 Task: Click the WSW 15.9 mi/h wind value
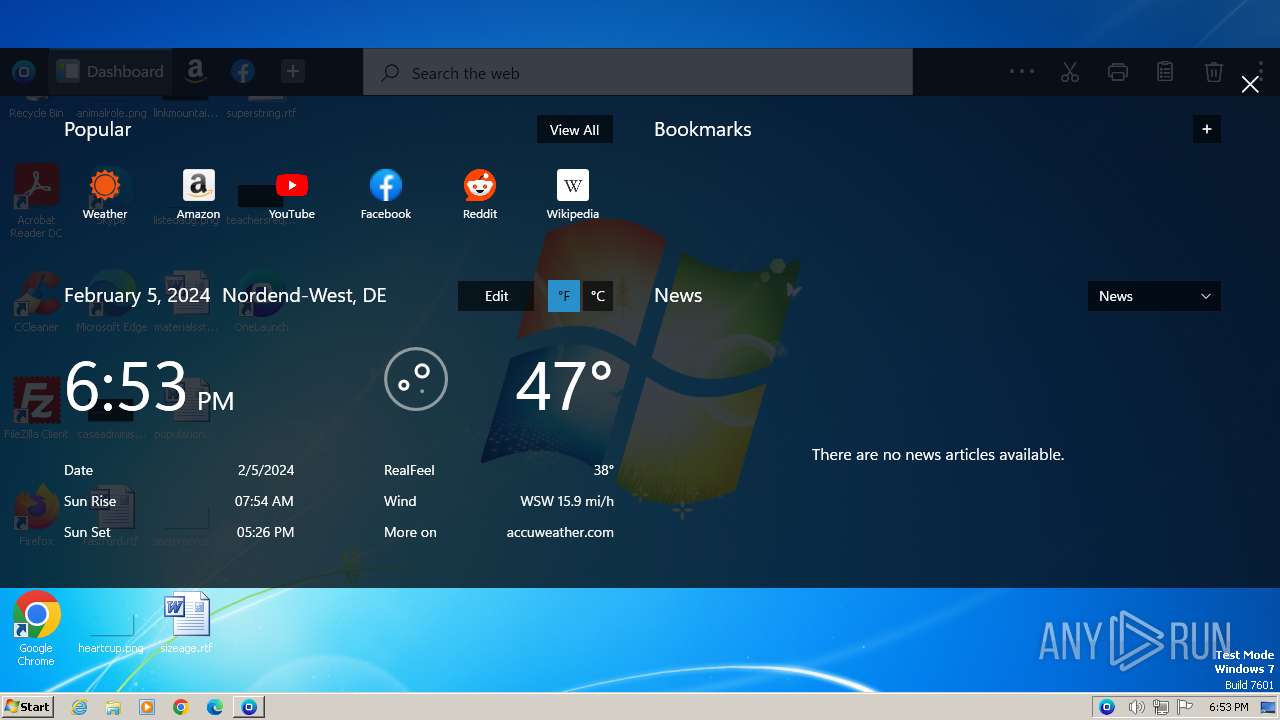567,501
